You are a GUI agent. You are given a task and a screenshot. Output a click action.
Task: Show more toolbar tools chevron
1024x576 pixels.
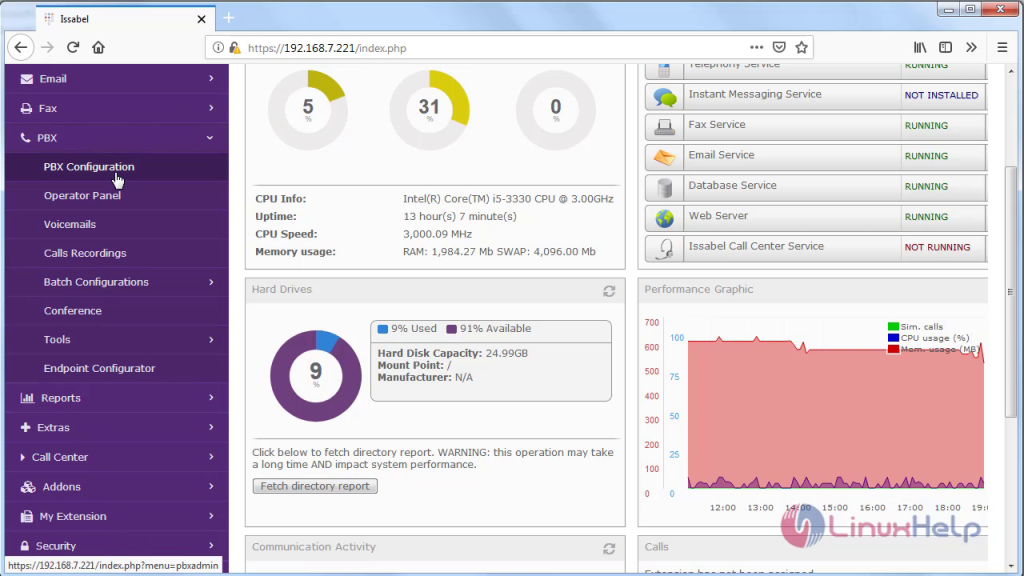coord(971,47)
